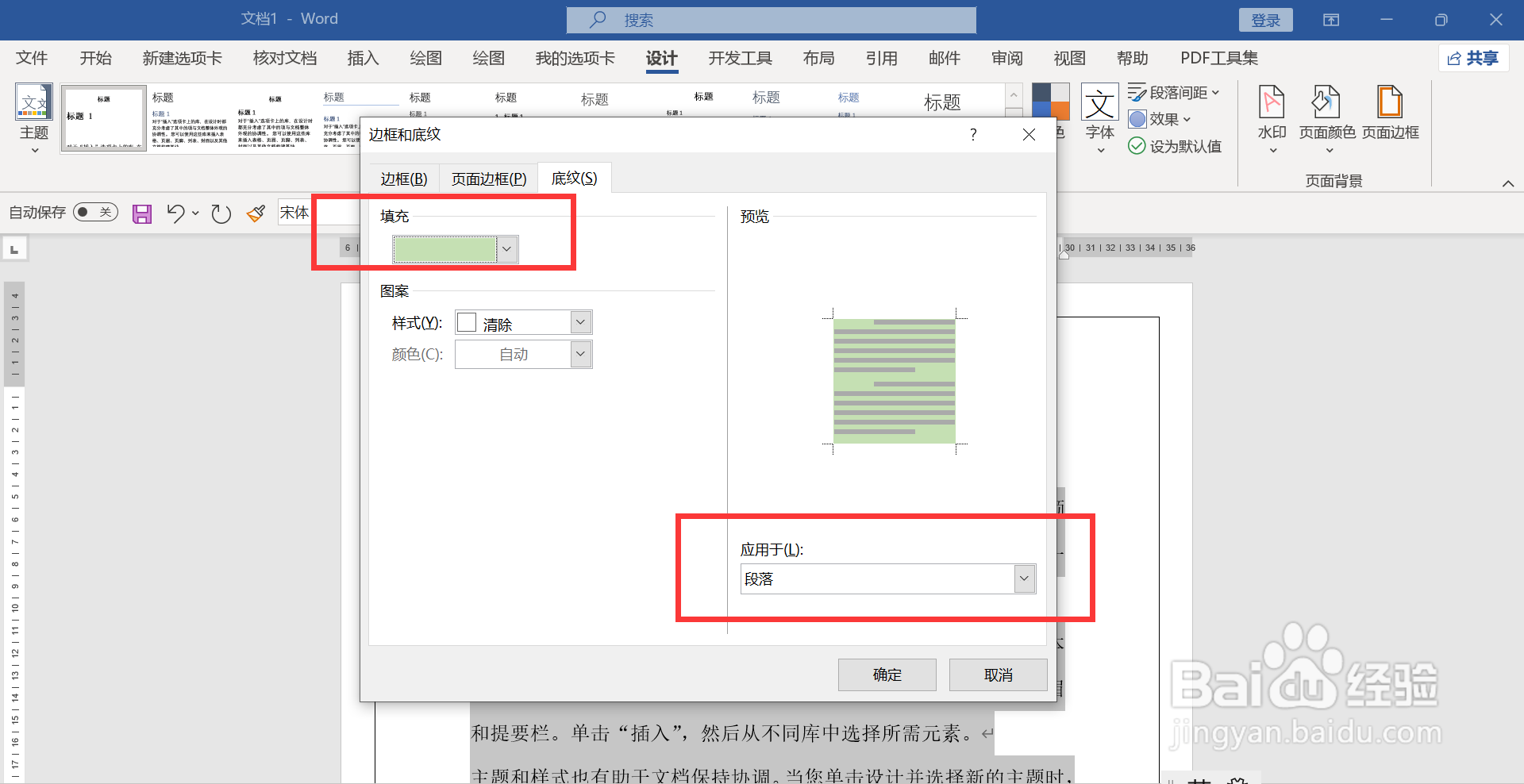
Task: Click the green shading preview box
Action: tap(895, 381)
